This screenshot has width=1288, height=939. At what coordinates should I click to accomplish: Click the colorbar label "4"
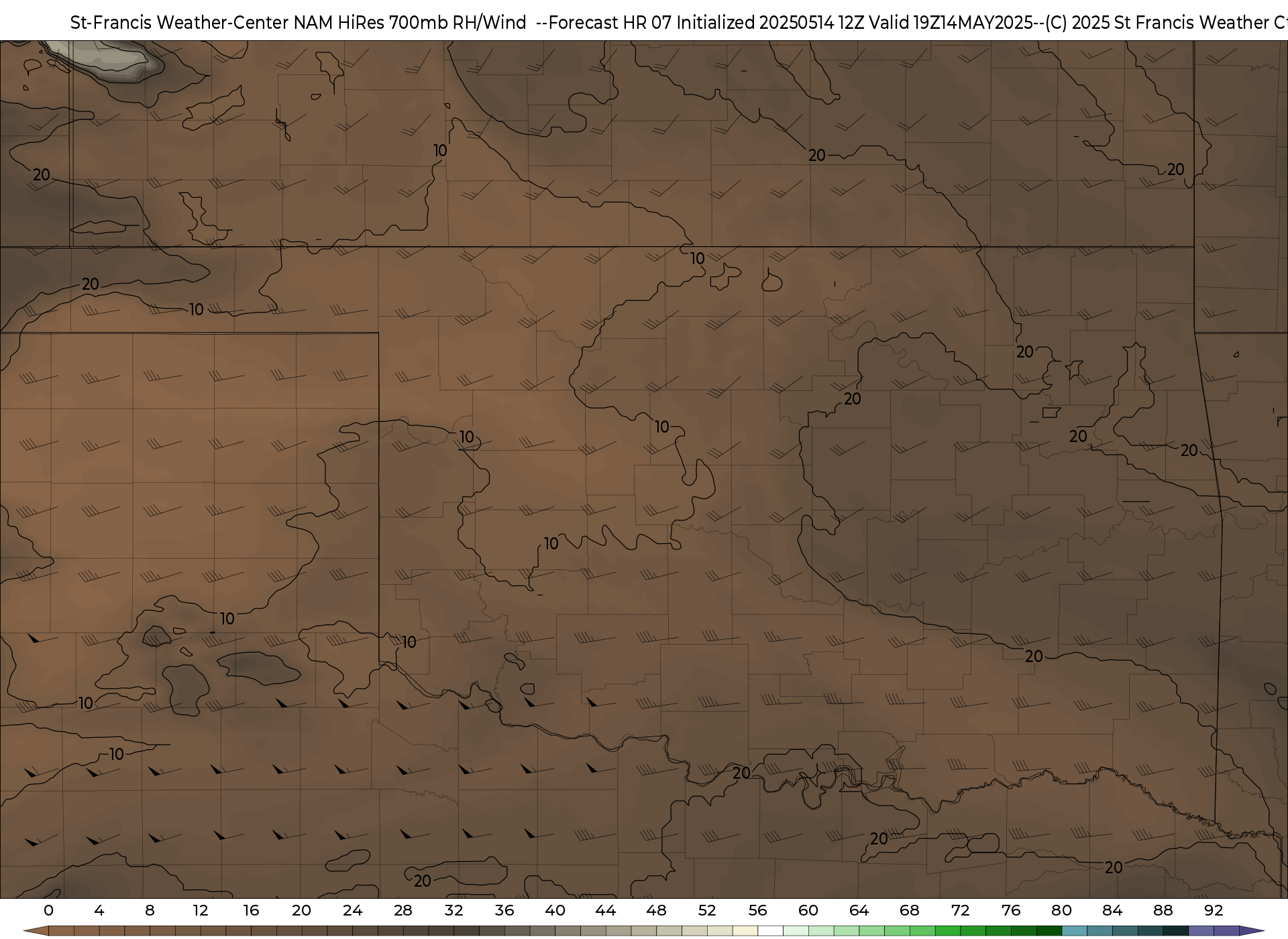point(99,910)
